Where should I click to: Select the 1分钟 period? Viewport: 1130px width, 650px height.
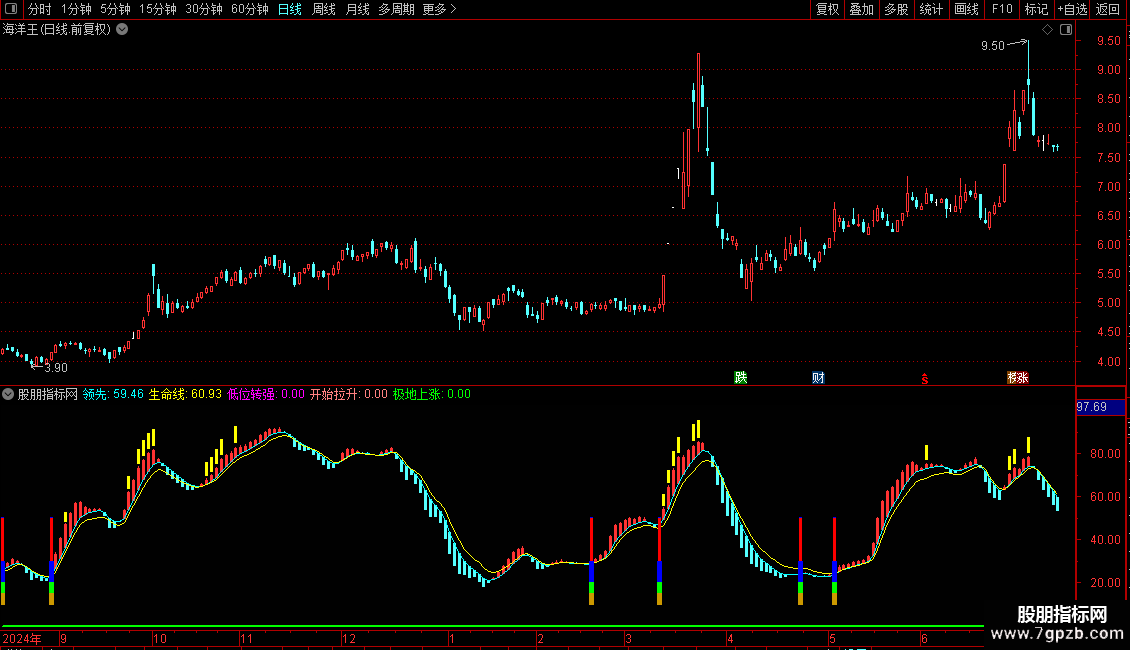pos(76,9)
